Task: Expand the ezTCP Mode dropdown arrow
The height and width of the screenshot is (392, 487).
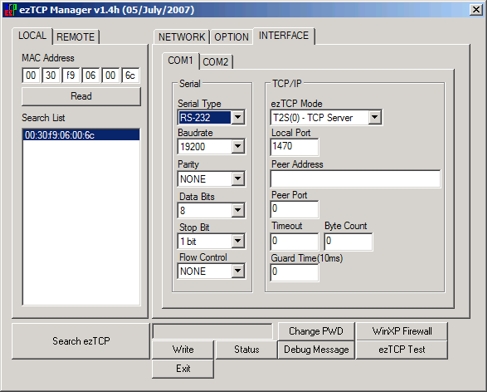Action: click(x=375, y=117)
